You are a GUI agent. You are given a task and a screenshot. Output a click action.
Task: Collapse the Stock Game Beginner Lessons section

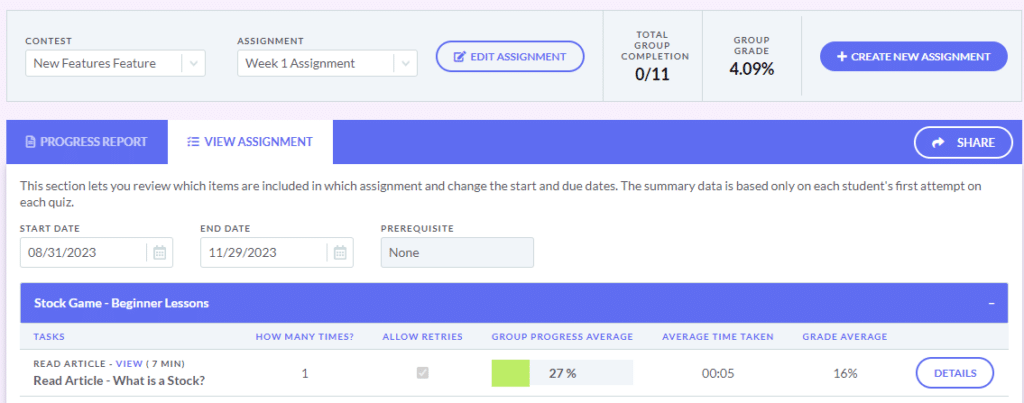coord(991,303)
